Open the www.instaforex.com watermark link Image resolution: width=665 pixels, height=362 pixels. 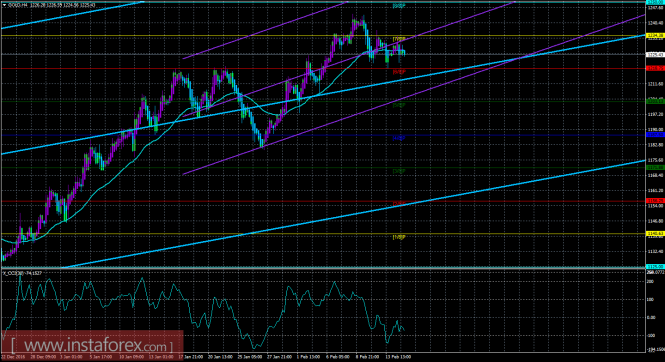[91, 345]
